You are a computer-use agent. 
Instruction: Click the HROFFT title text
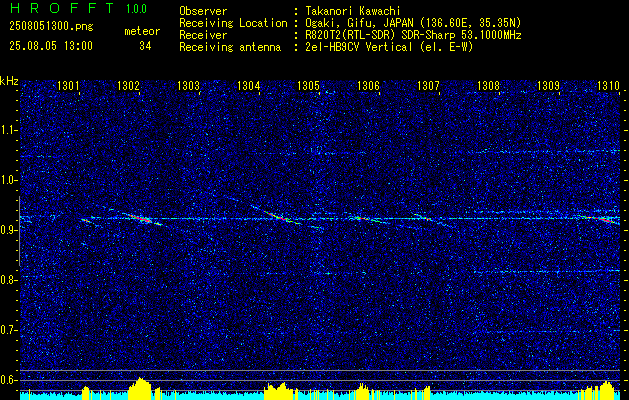(62, 8)
